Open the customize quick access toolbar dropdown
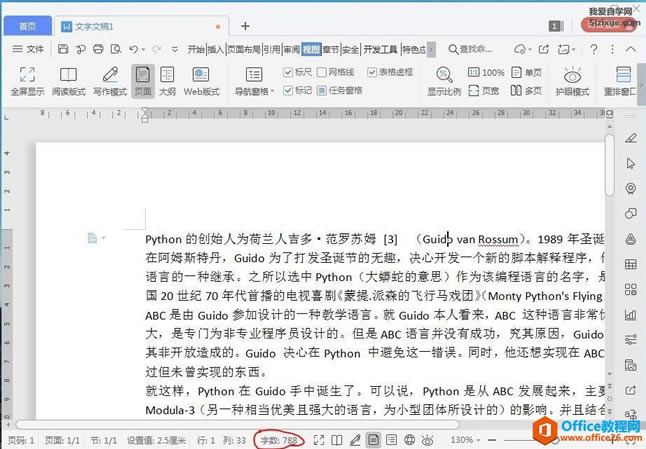 [x=175, y=50]
